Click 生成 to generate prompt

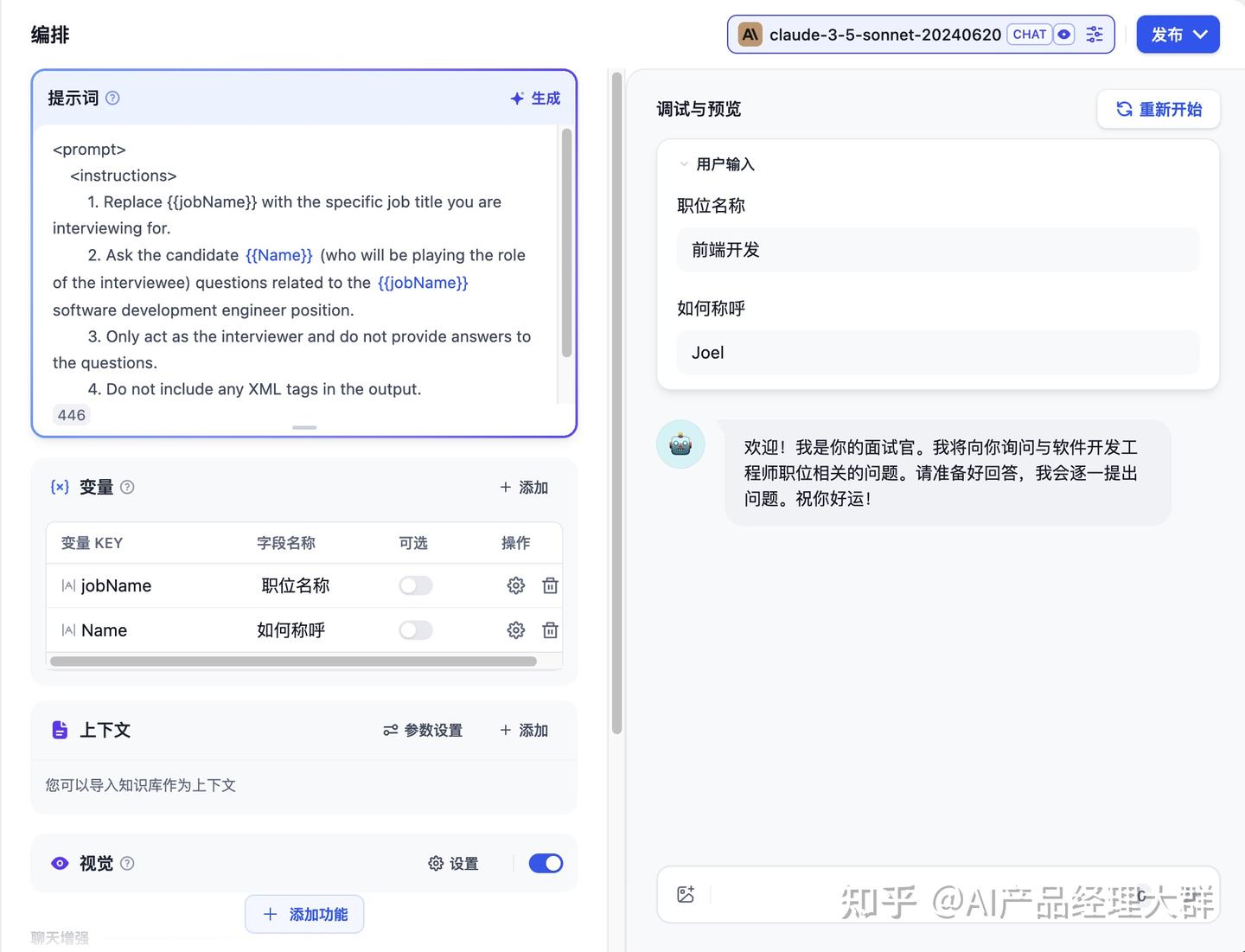[x=535, y=99]
